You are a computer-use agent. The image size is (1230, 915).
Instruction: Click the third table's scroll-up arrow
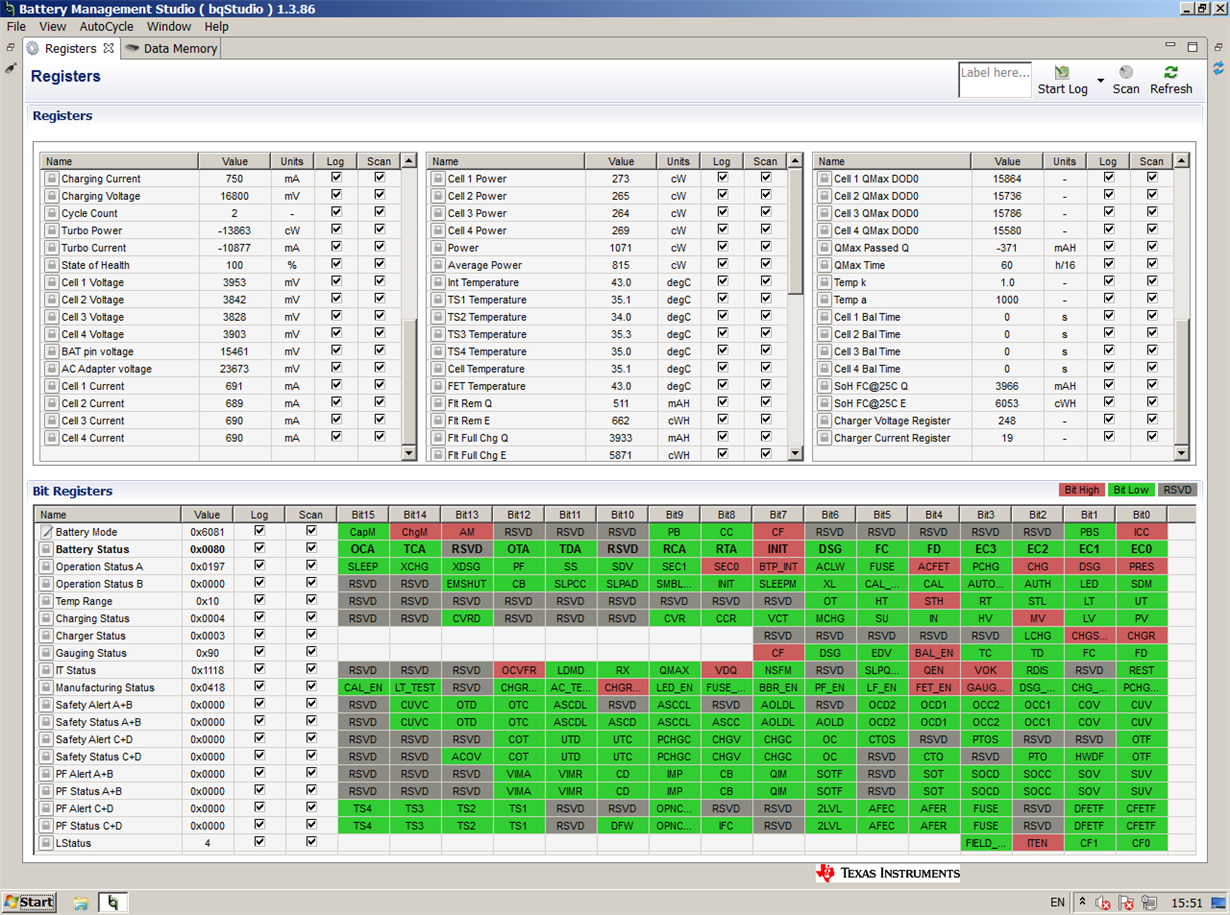[x=1182, y=161]
